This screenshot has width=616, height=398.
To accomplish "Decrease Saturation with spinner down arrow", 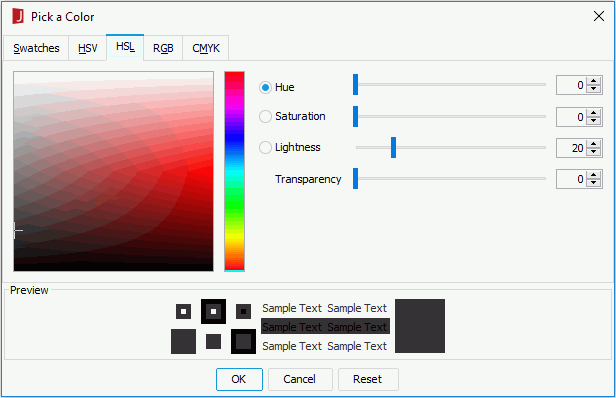I will 594,121.
